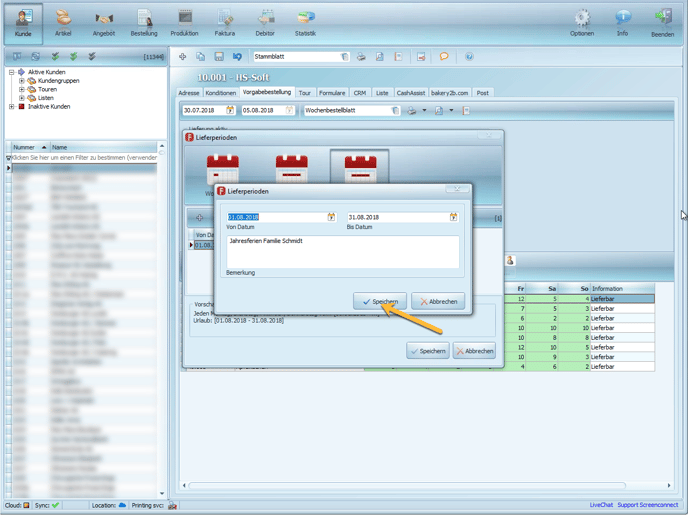Open the Artikel module

[63, 22]
